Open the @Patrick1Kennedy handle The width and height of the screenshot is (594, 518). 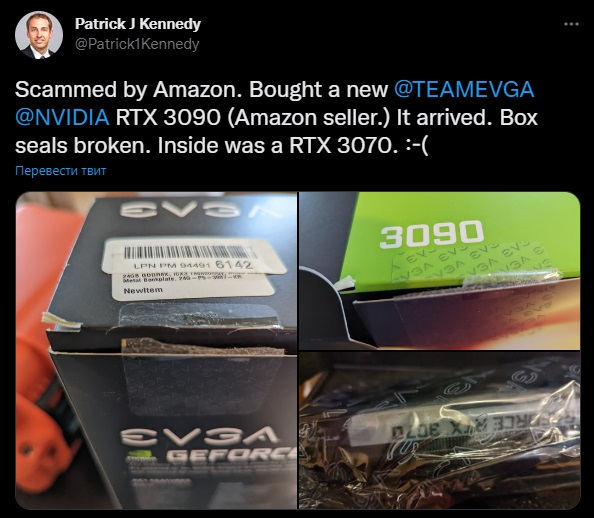coord(137,44)
